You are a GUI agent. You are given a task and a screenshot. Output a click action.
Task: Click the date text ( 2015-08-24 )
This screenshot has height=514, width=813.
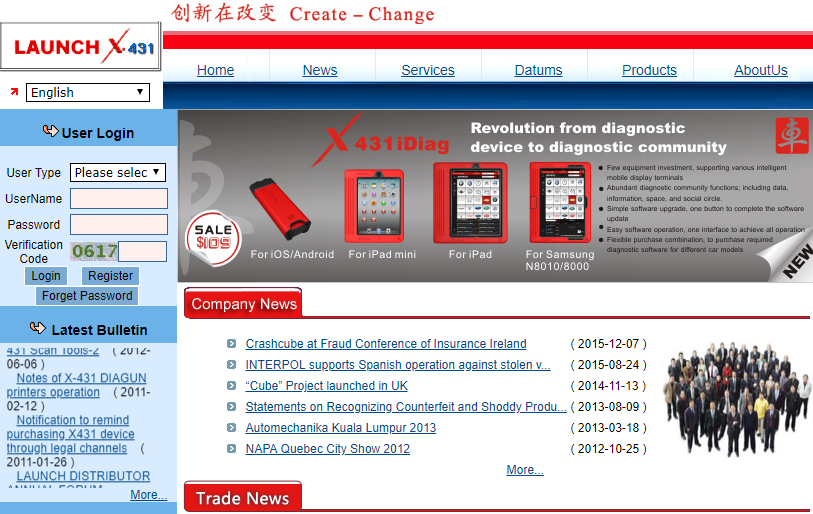pyautogui.click(x=608, y=365)
